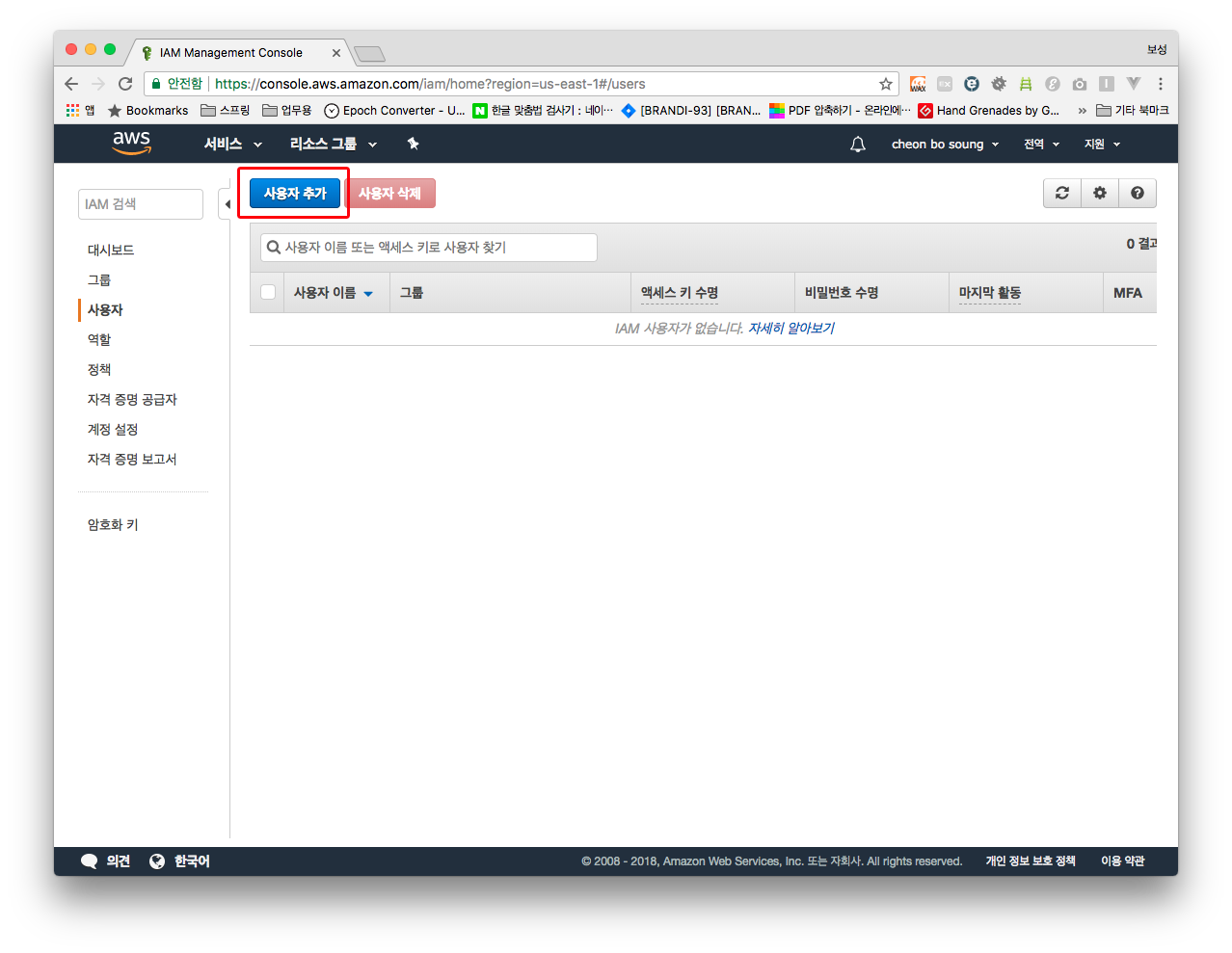The width and height of the screenshot is (1232, 953).
Task: Open the 지원 support dropdown
Action: [x=1102, y=145]
